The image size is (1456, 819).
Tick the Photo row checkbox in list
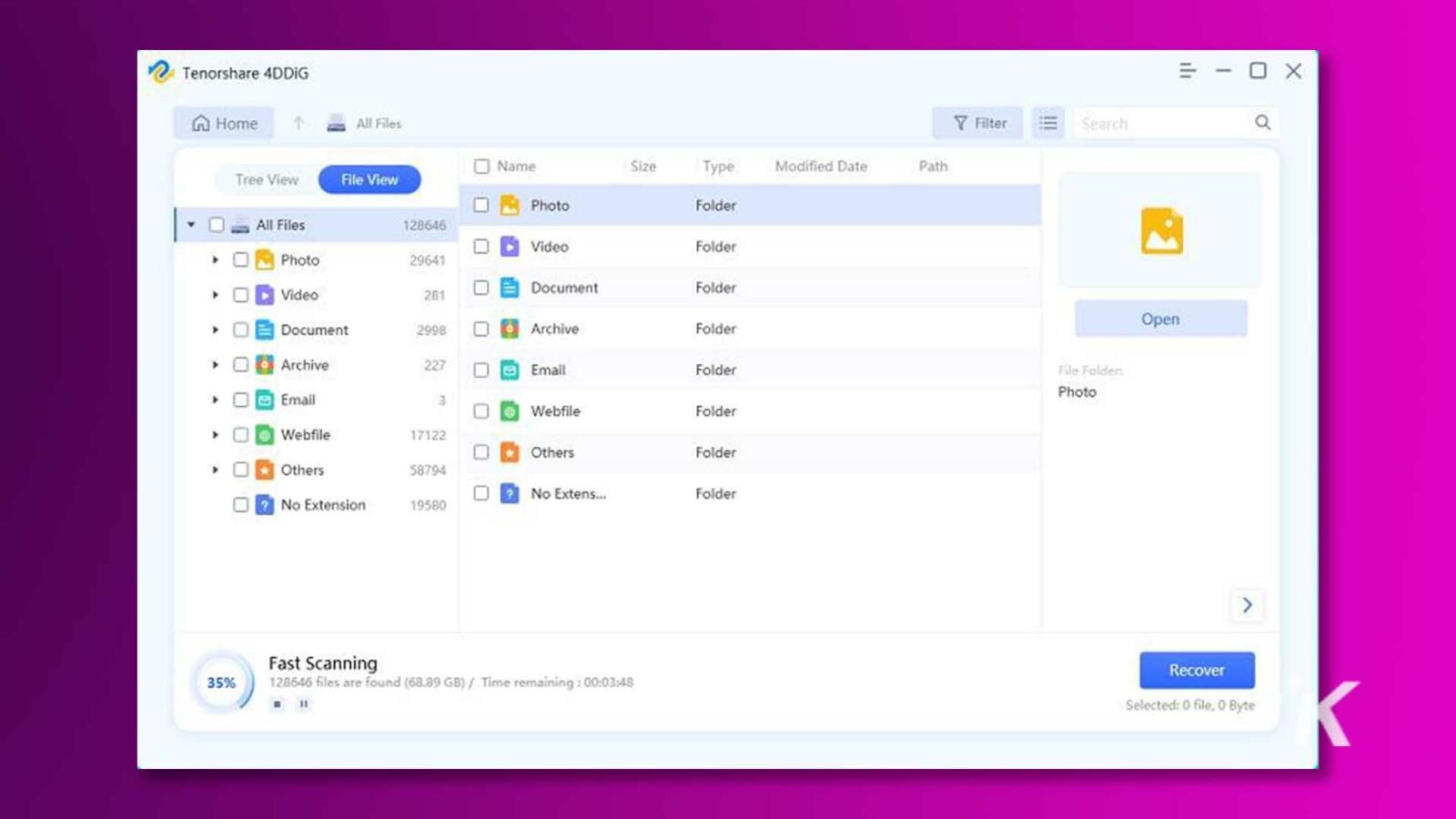[x=481, y=206]
